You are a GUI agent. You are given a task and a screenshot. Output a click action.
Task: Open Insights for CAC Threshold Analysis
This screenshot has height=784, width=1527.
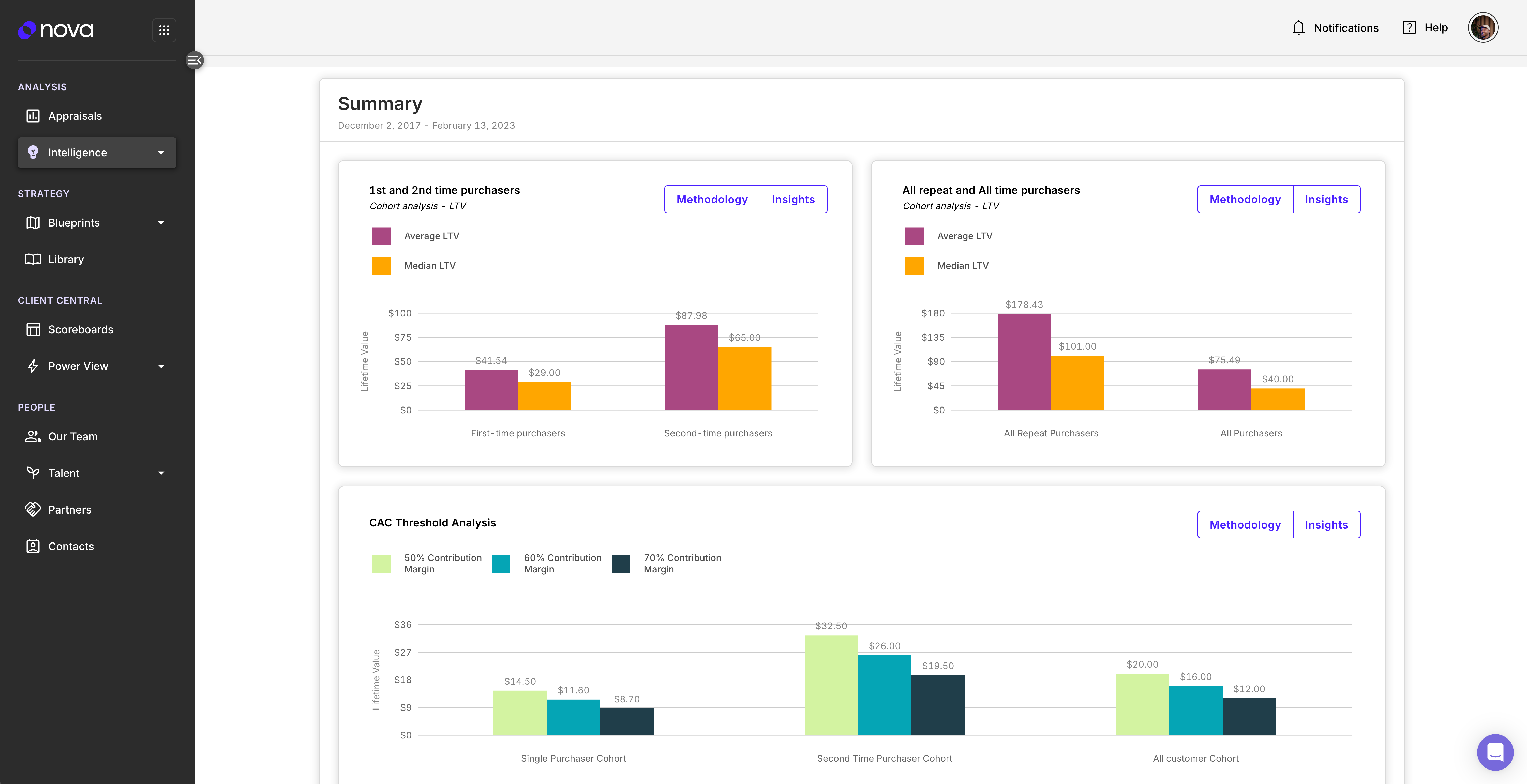(x=1326, y=524)
